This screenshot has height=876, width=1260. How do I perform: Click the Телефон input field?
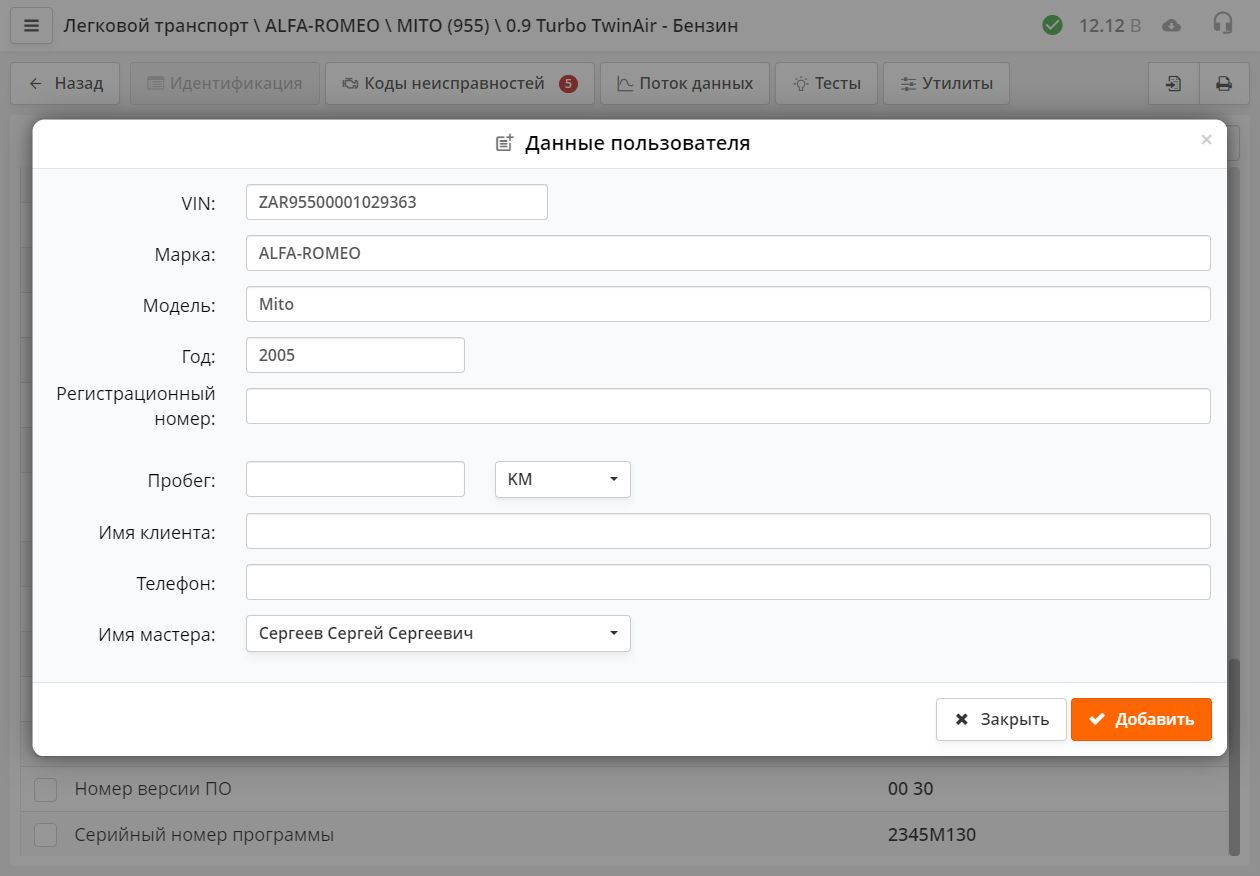(728, 582)
